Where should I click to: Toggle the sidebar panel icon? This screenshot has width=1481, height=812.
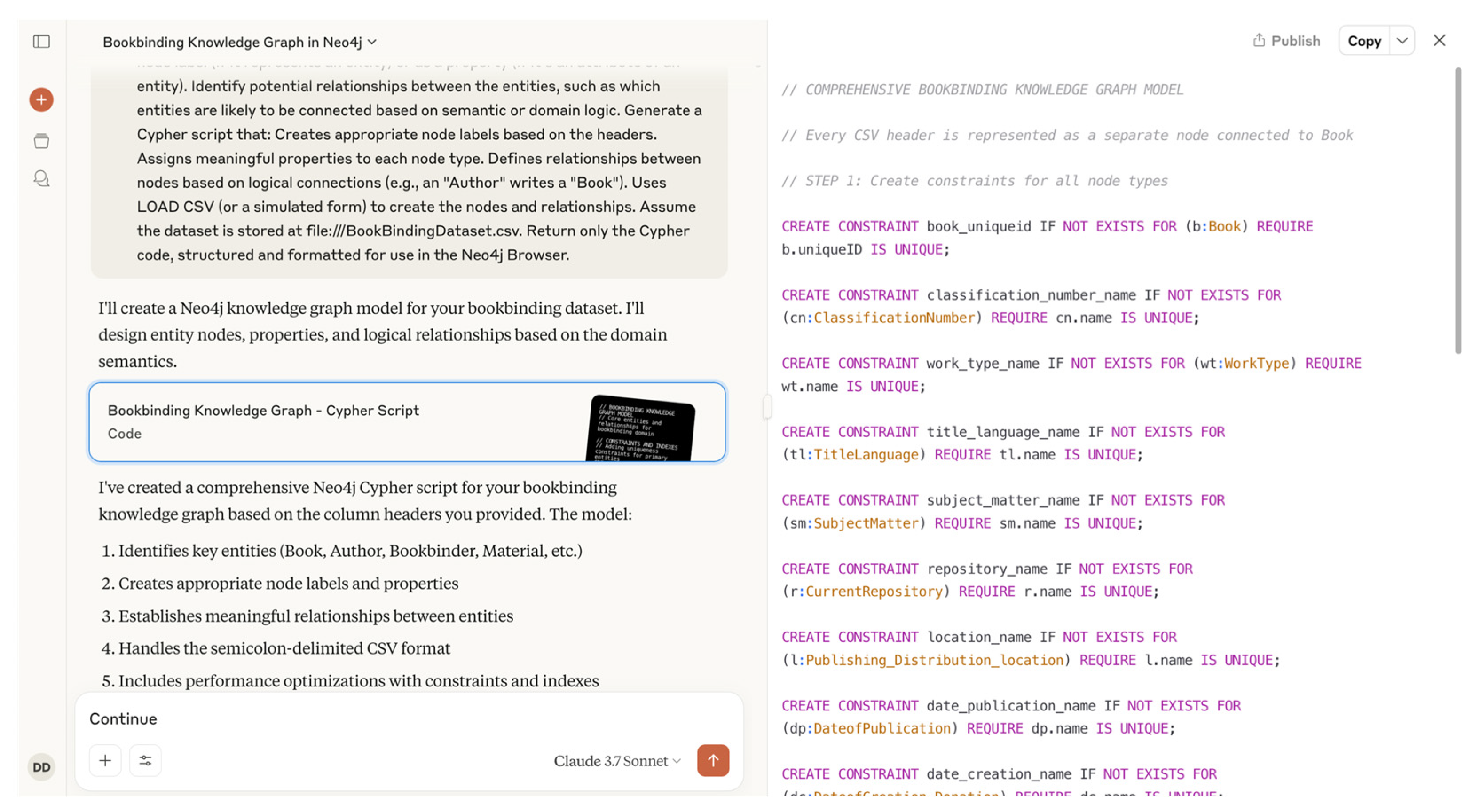click(41, 41)
